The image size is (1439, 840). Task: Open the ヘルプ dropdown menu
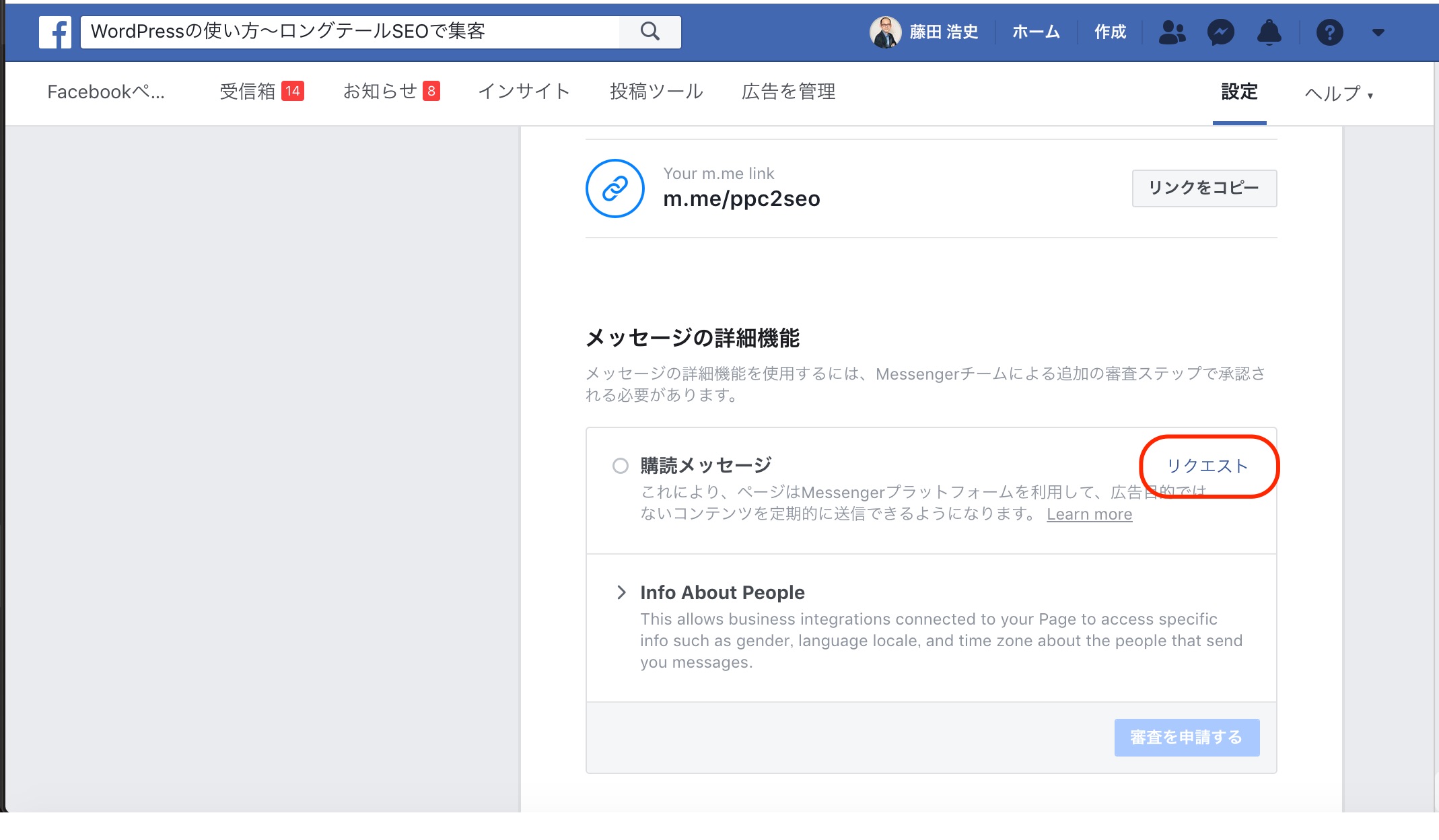[1338, 93]
